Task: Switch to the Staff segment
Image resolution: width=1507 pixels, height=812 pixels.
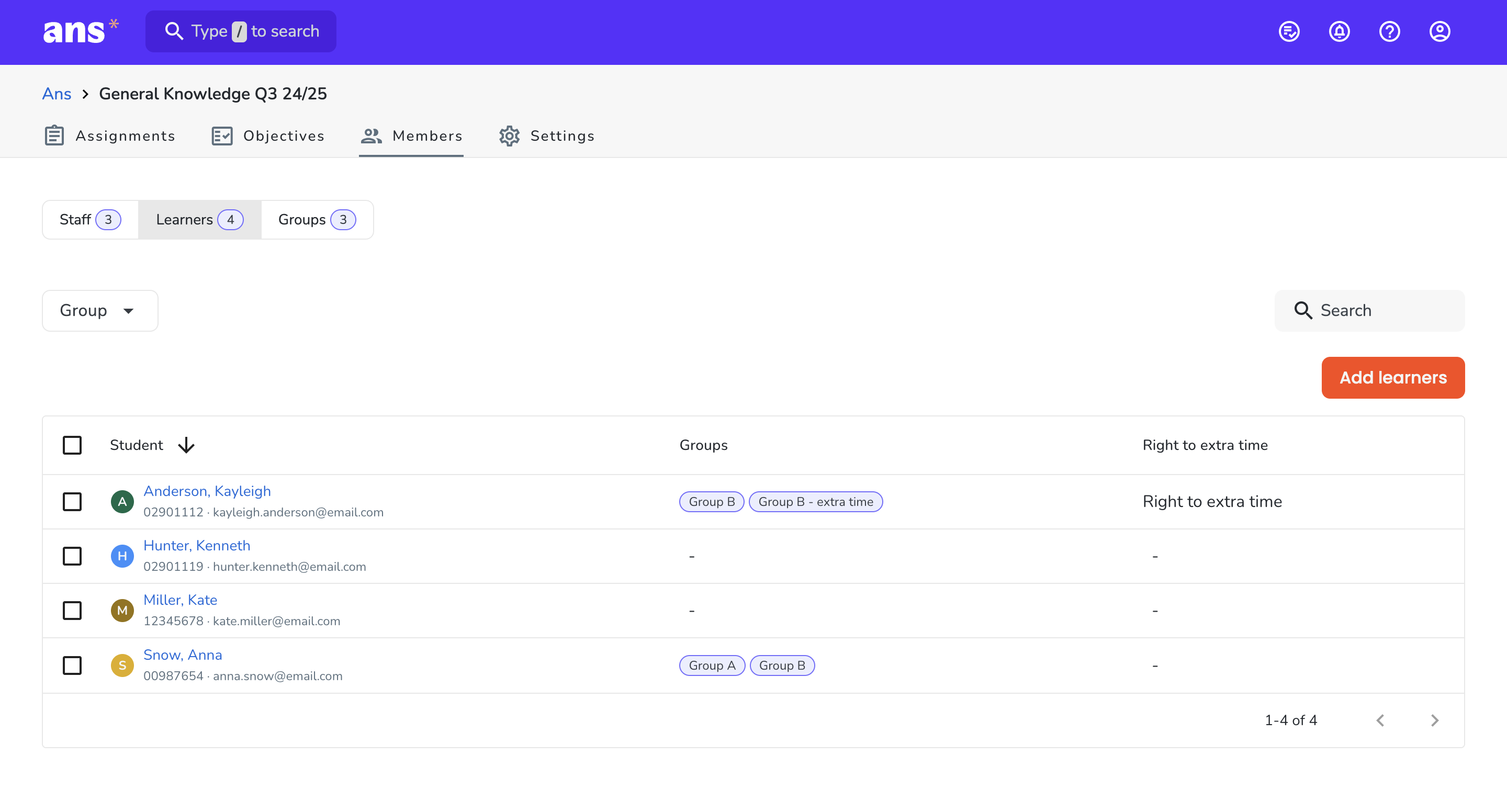Action: pos(90,220)
